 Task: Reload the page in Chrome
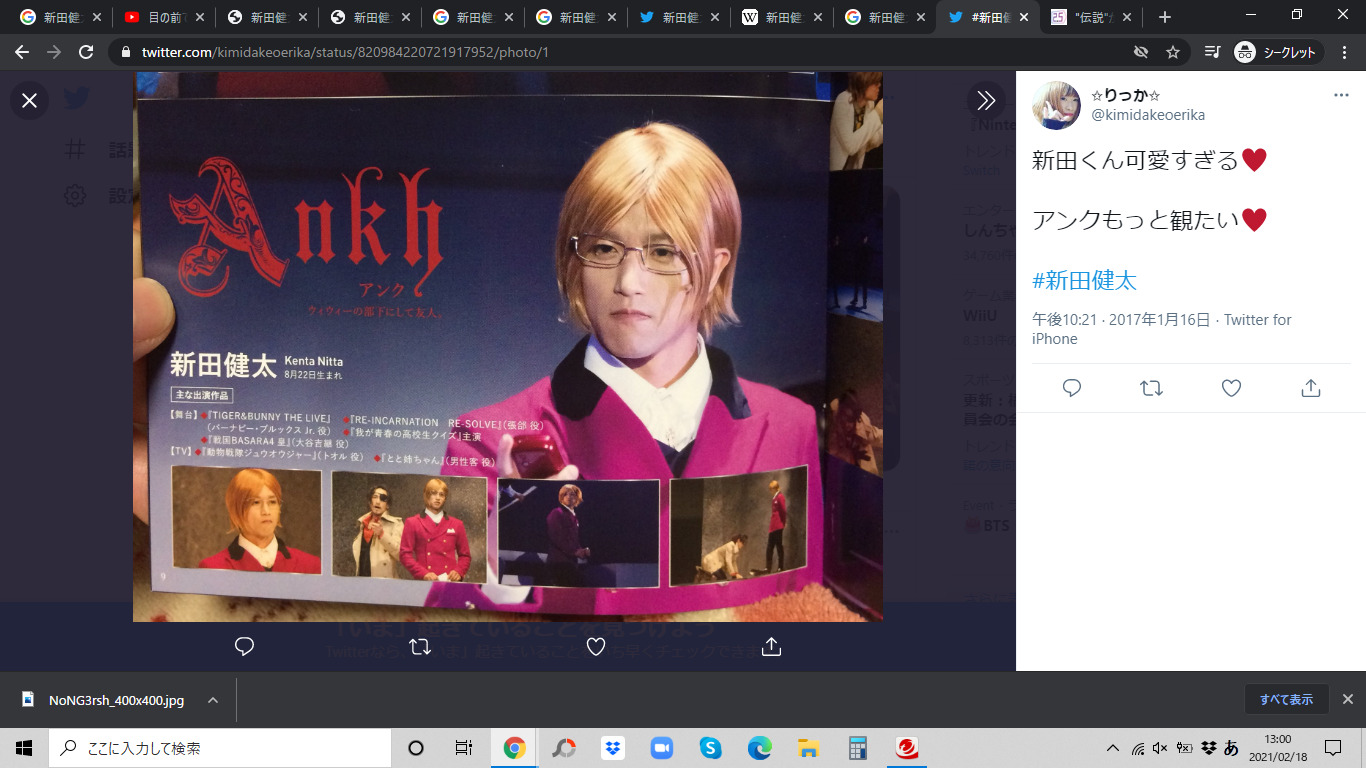tap(86, 52)
